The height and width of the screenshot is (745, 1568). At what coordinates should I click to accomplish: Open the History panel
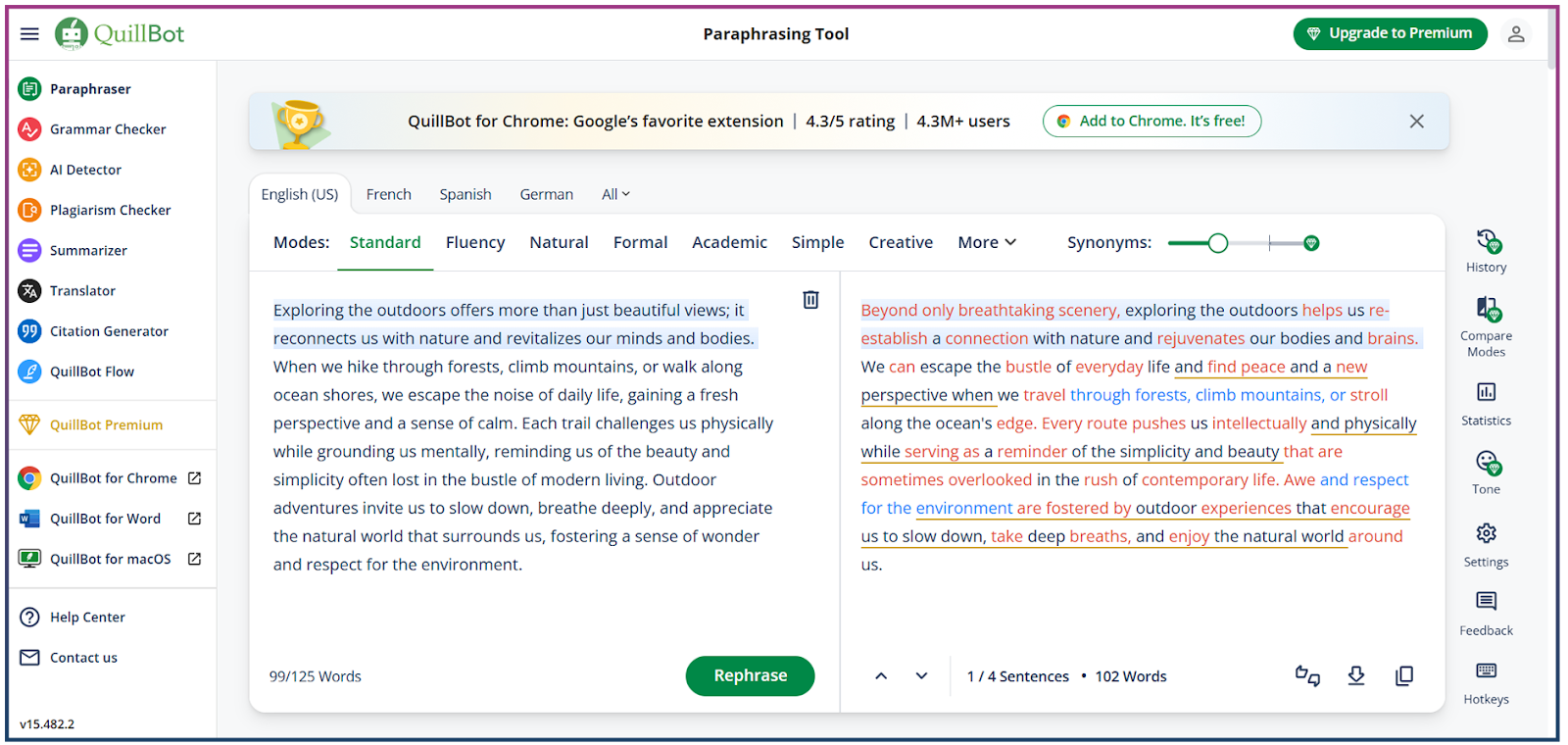[1486, 251]
